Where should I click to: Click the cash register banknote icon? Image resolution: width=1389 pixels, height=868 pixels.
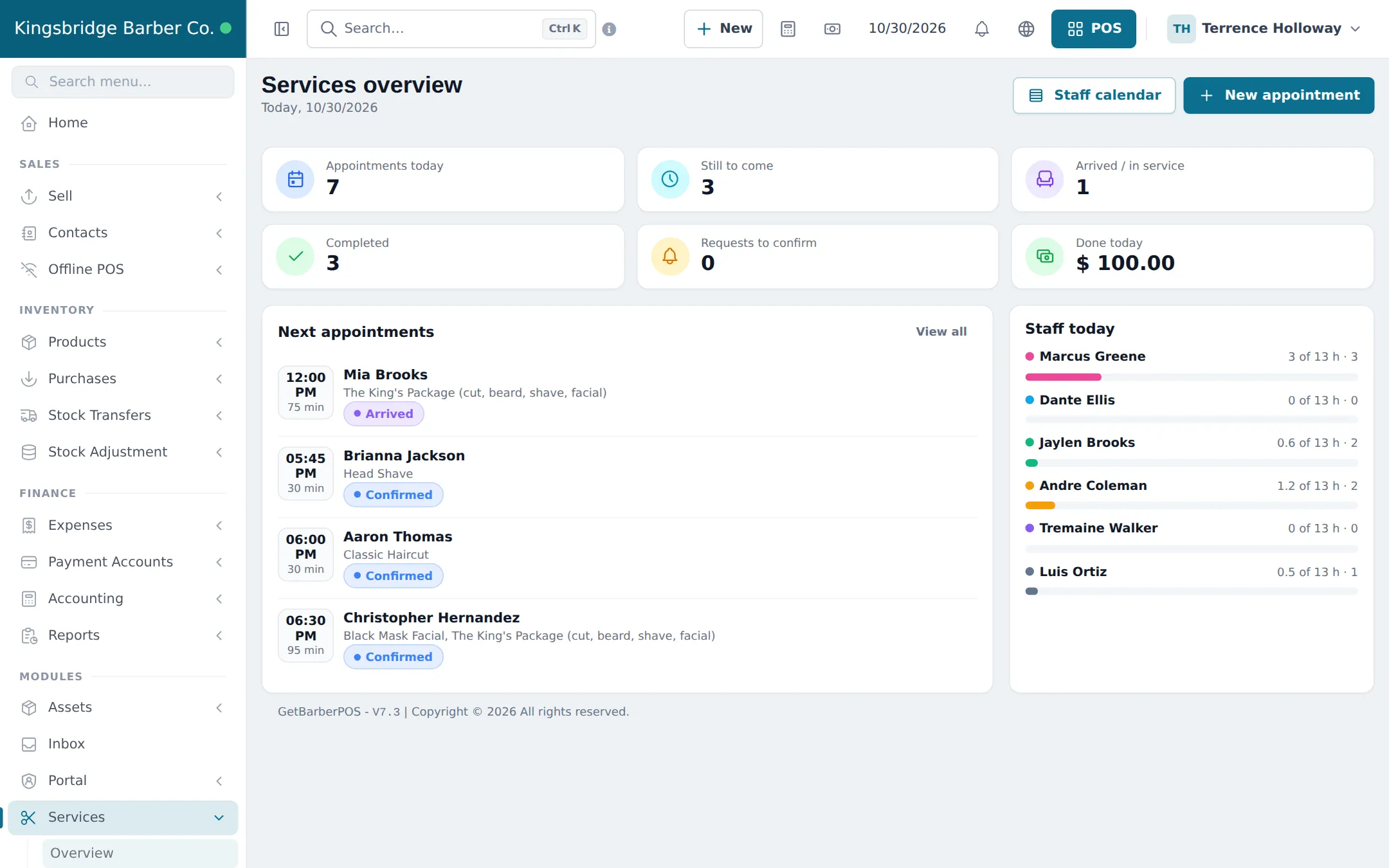pos(832,29)
